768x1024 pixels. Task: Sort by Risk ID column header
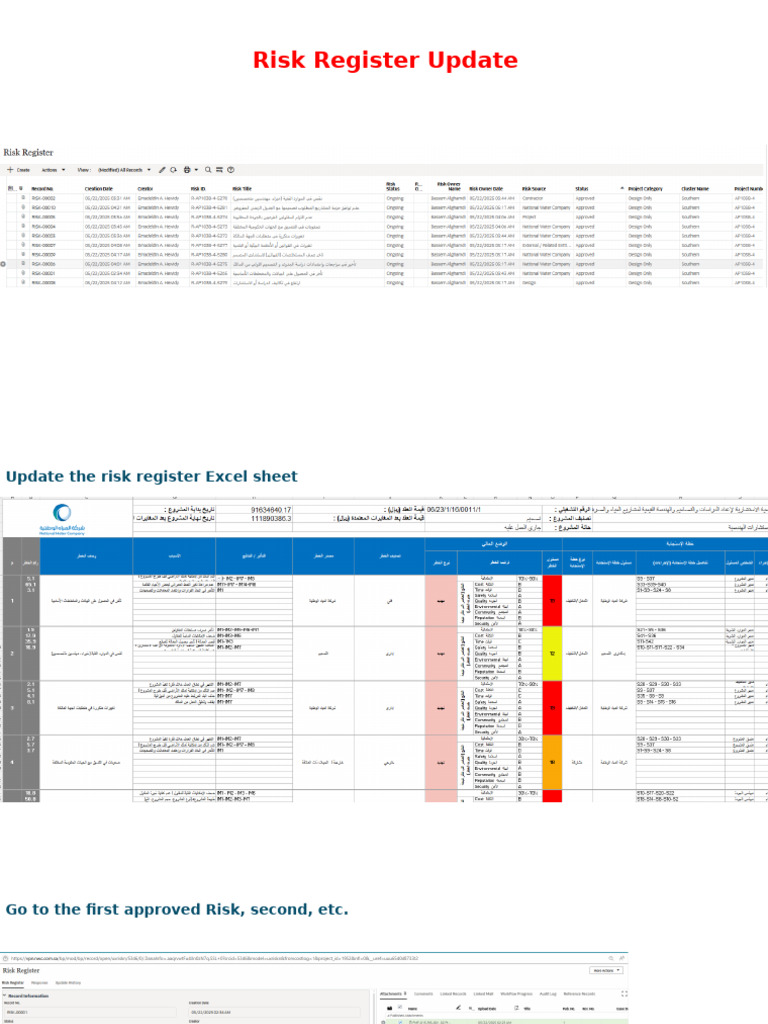[198, 189]
